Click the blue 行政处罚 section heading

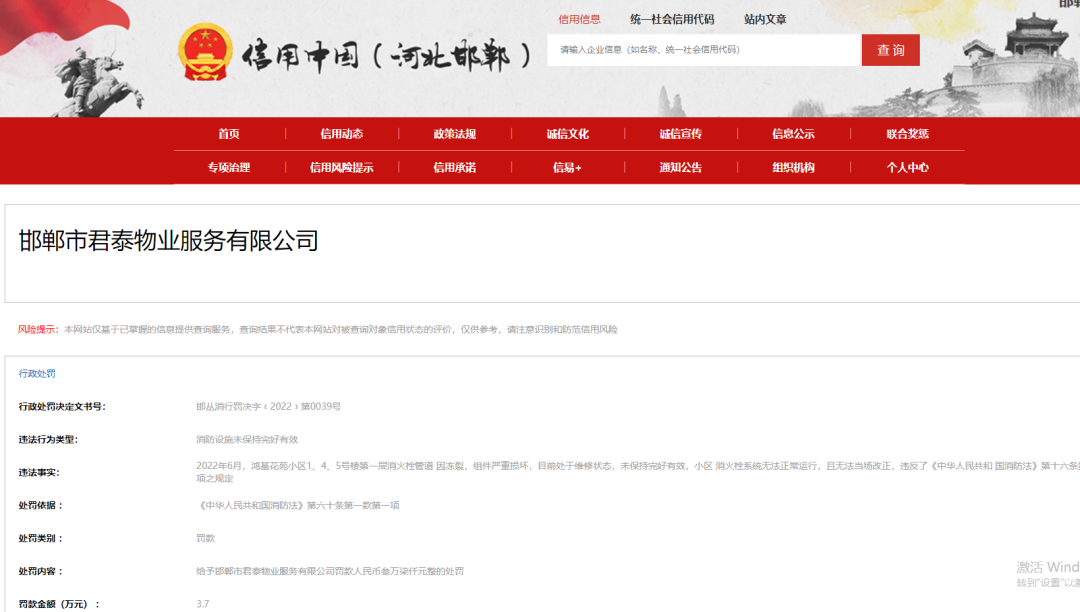coord(37,374)
